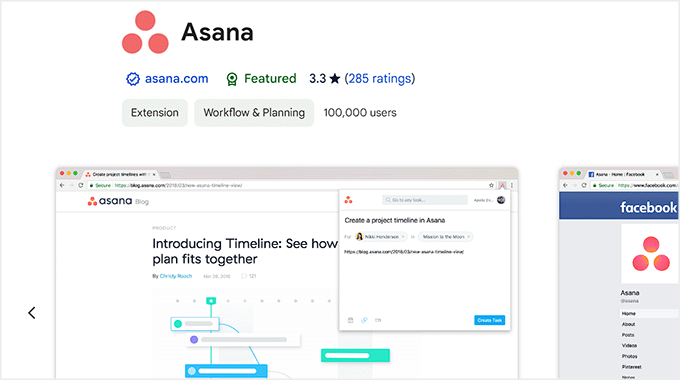Open the asana.com publisher link
The image size is (680, 380).
(177, 79)
